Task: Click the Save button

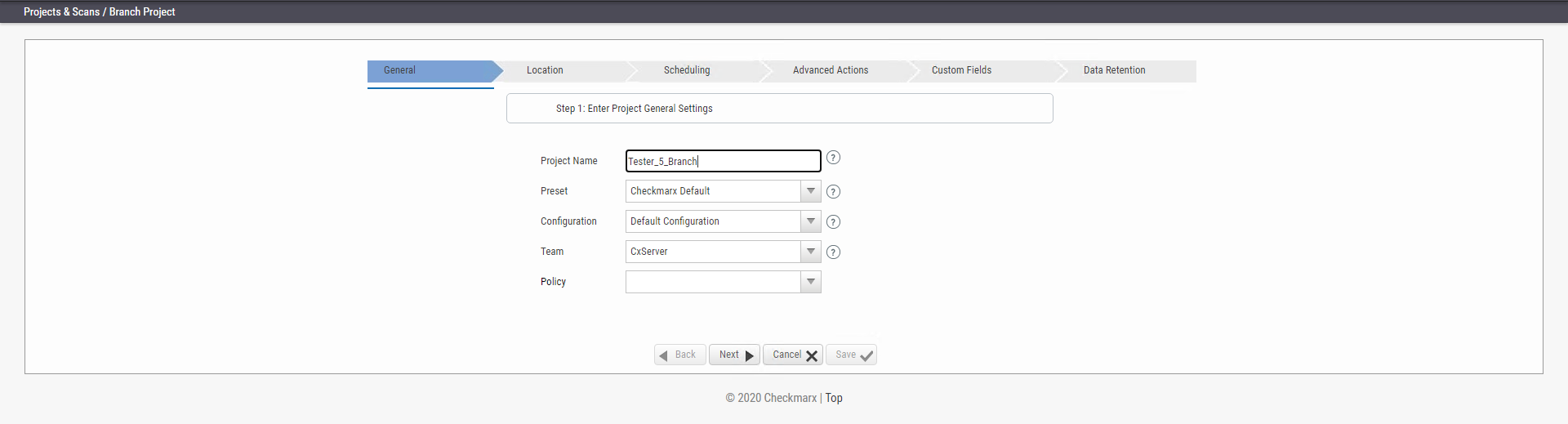Action: (851, 355)
